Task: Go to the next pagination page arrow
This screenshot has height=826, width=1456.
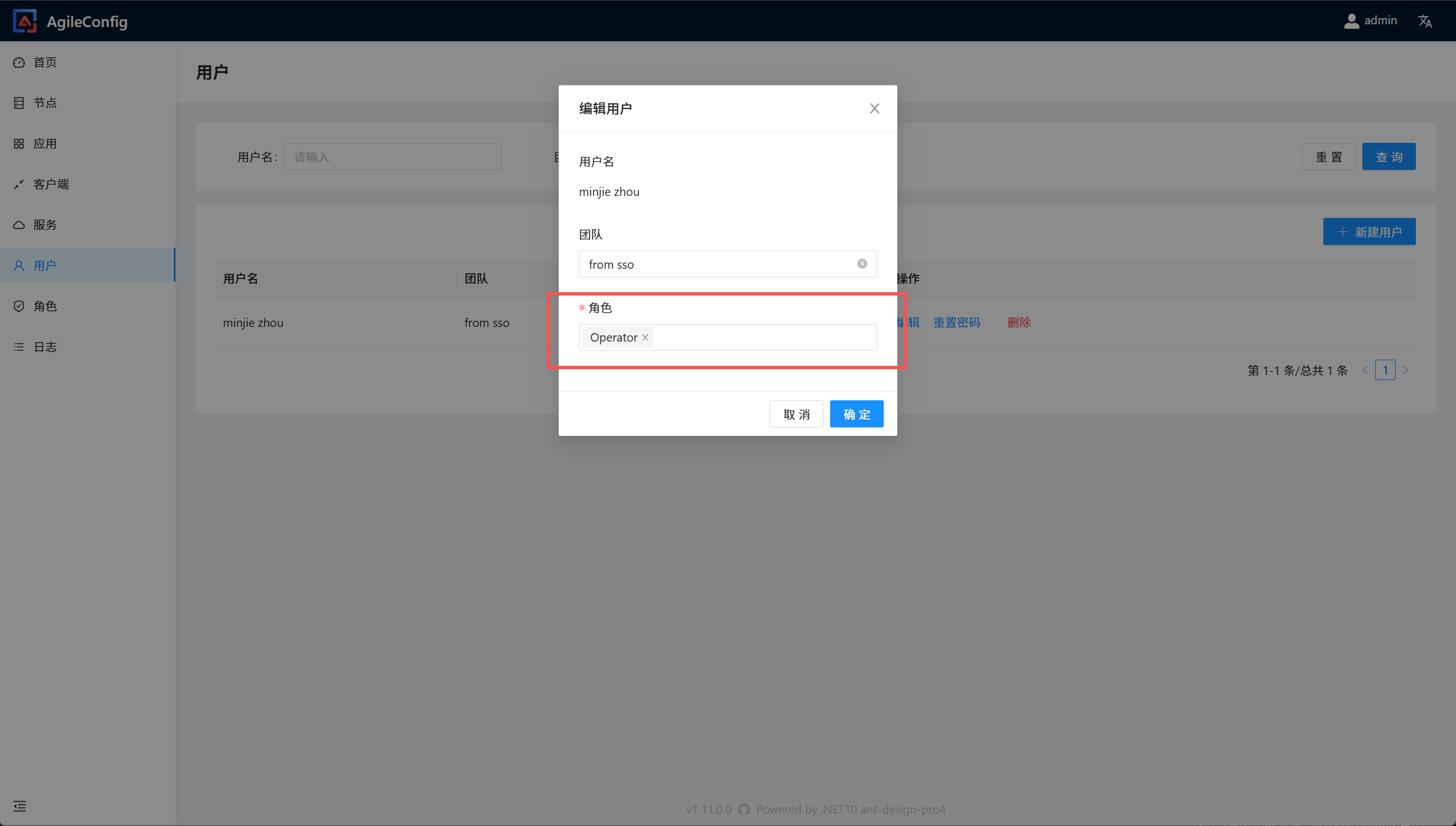Action: point(1406,370)
